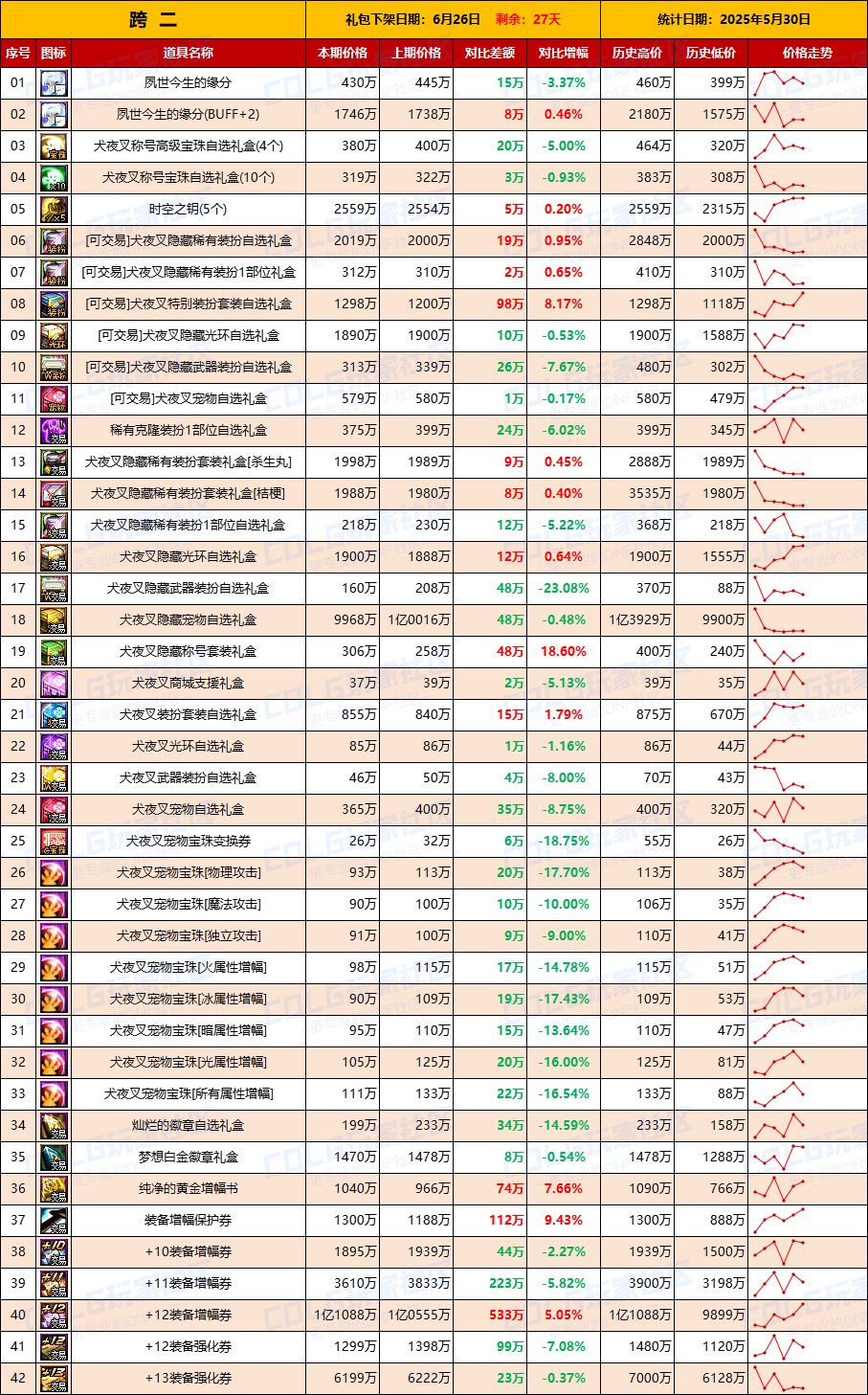Click the green icon for 犬夜叉称号宝珠自选礼盒(10个)
The width and height of the screenshot is (868, 1395).
[x=54, y=178]
